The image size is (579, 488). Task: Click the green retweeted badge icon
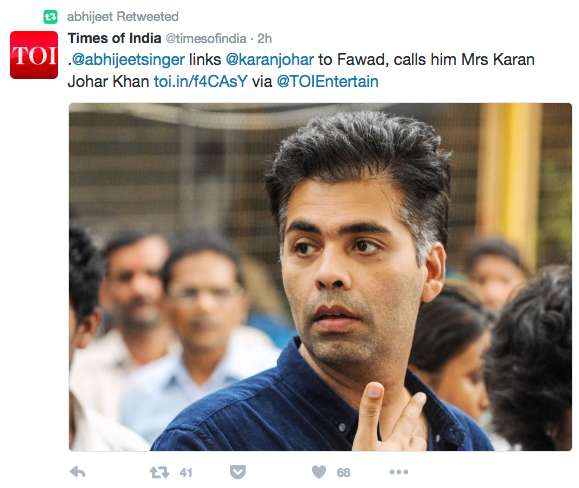[x=51, y=17]
